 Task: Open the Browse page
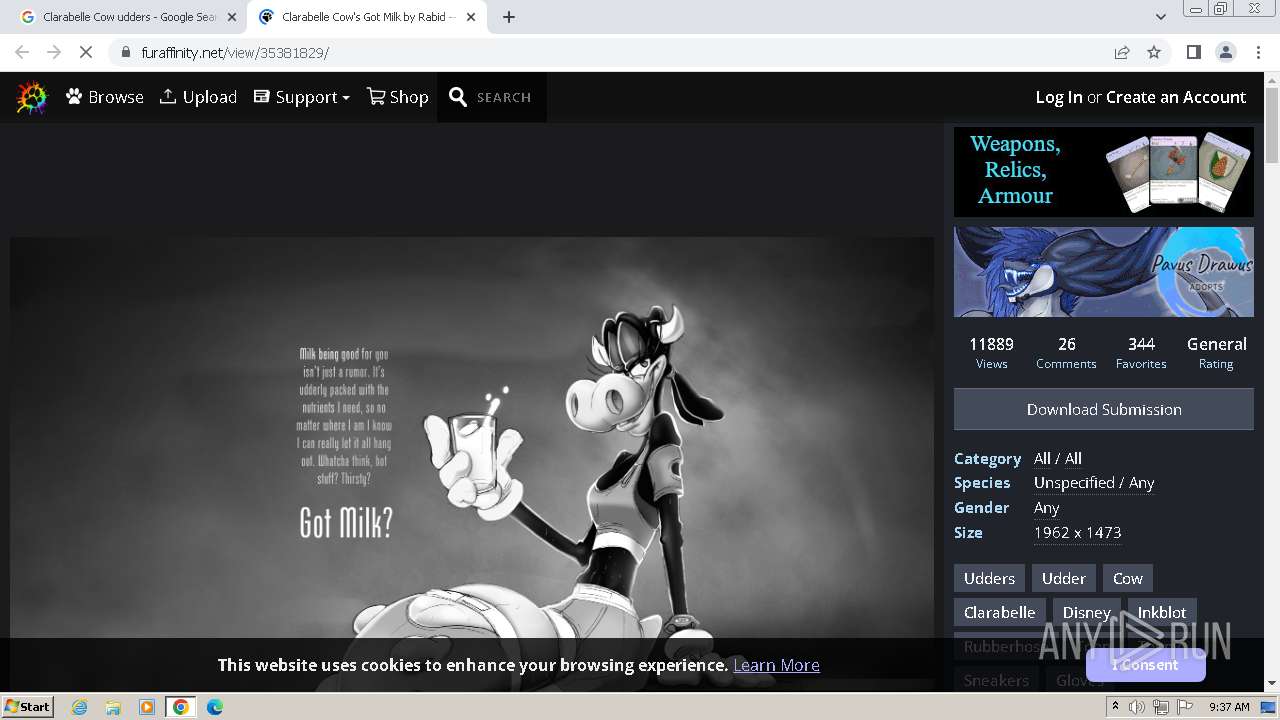(105, 97)
